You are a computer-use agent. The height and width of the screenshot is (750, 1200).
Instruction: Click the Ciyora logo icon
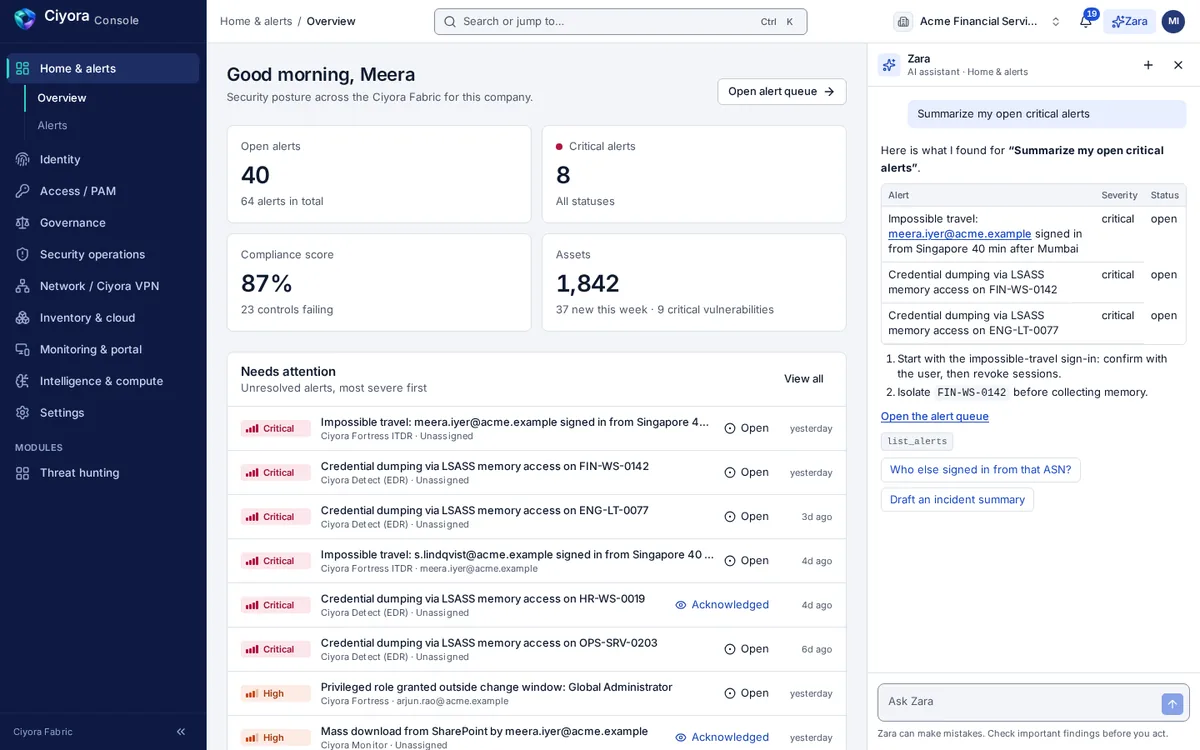pos(24,19)
